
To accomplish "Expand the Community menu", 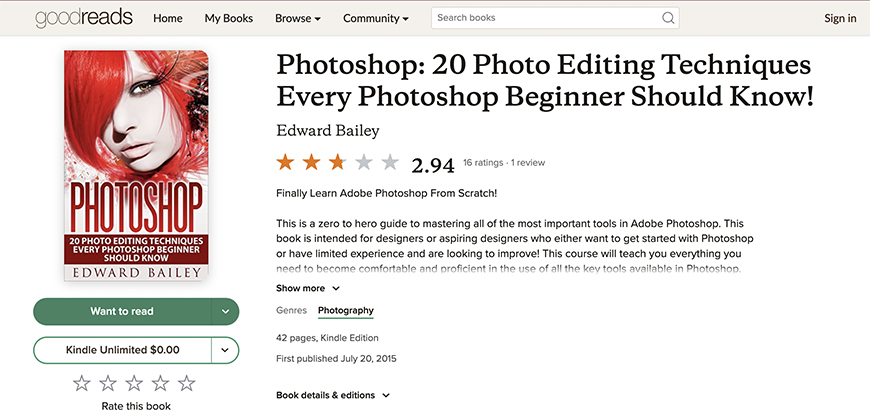I will 376,18.
